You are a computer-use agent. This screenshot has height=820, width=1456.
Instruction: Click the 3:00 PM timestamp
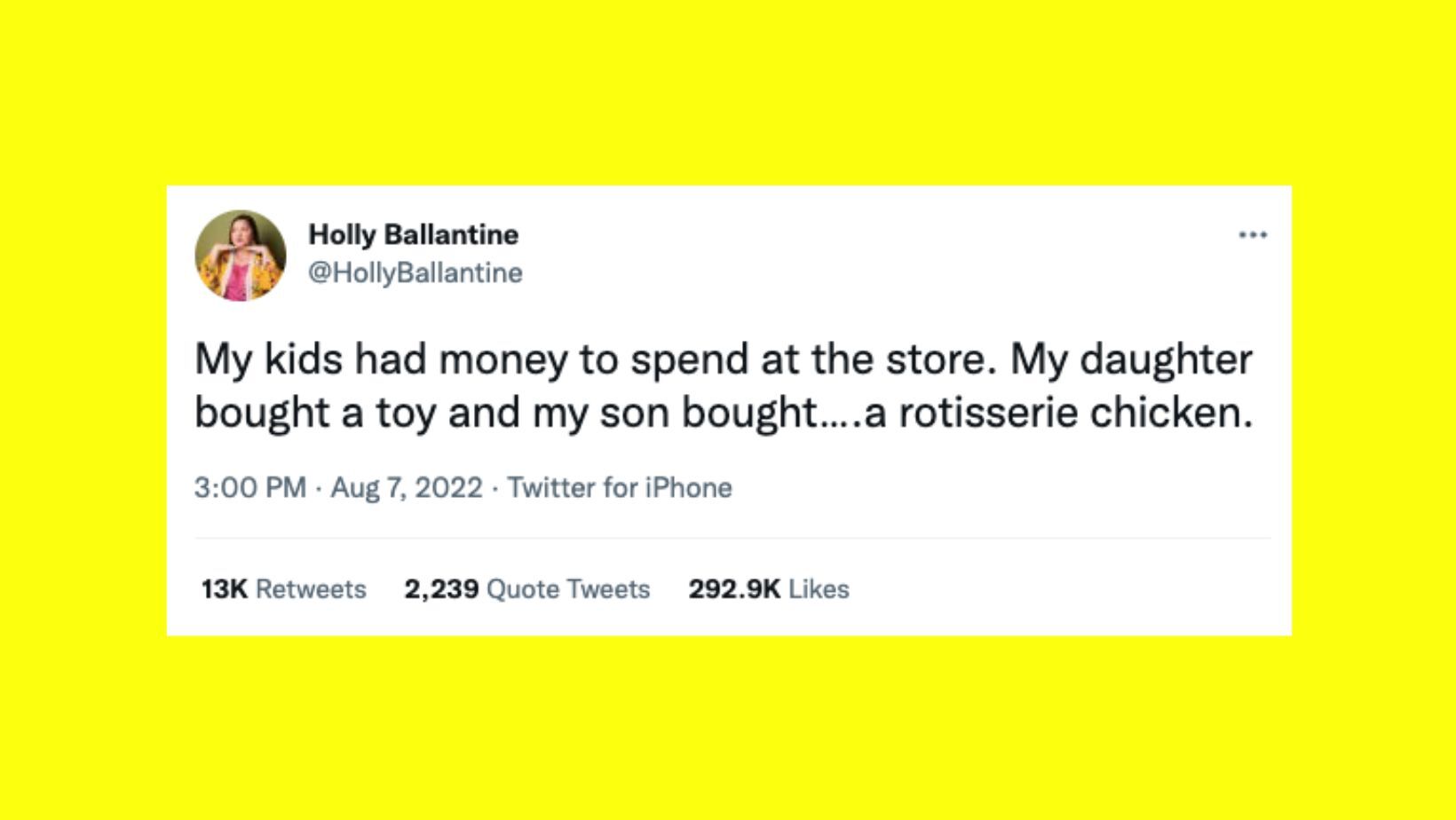249,487
